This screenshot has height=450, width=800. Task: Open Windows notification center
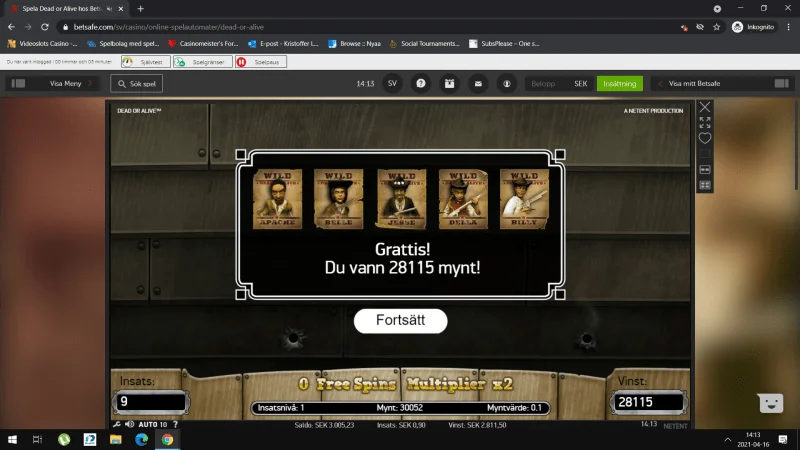783,439
